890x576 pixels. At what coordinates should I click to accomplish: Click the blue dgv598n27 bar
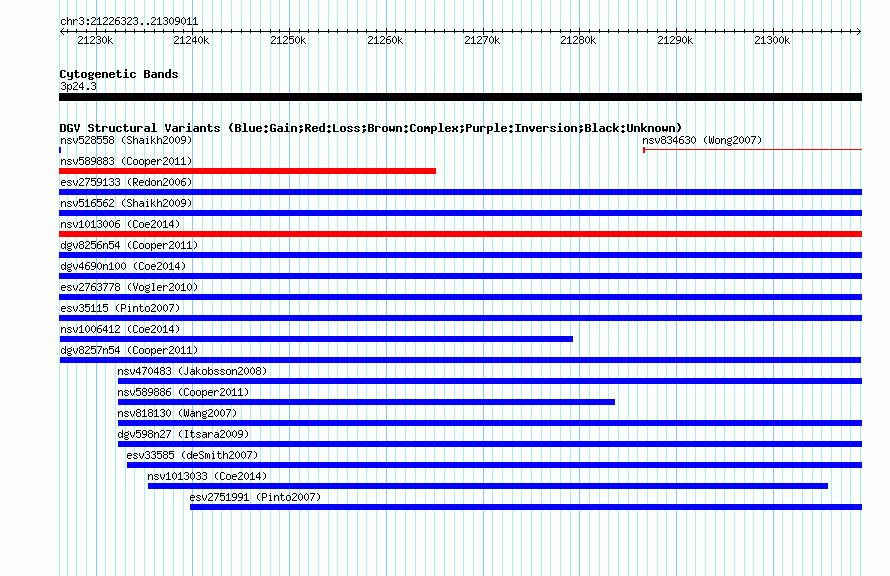point(490,444)
